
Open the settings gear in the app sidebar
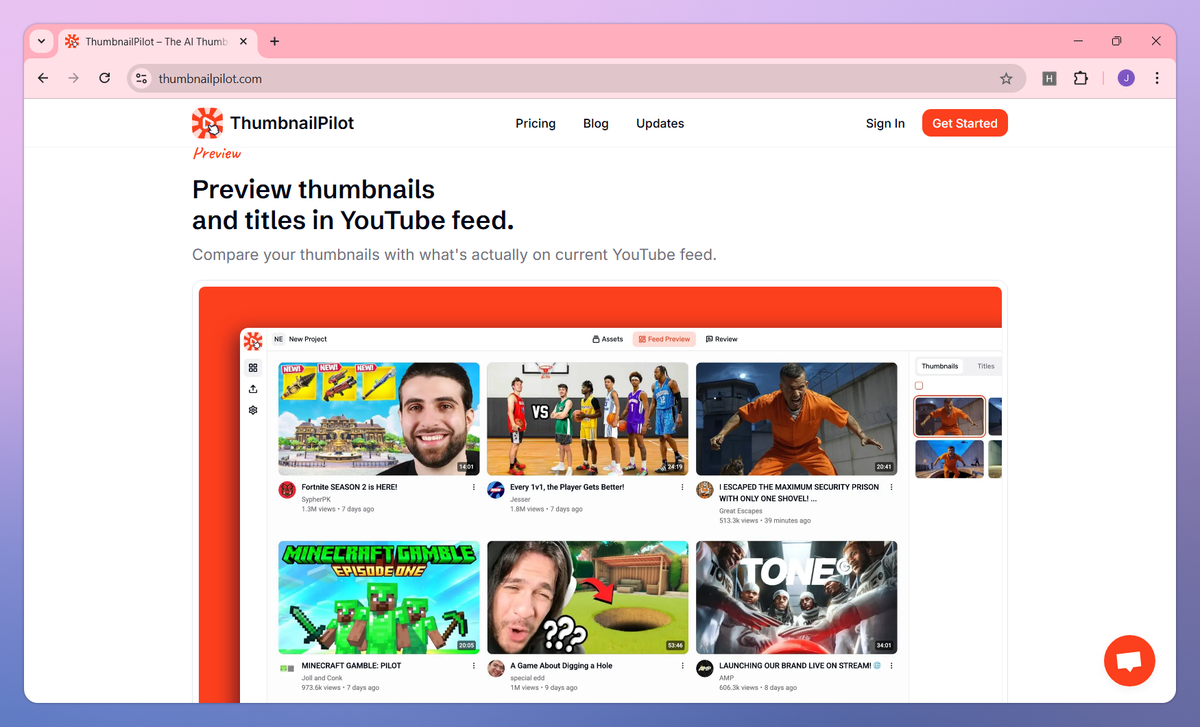252,410
